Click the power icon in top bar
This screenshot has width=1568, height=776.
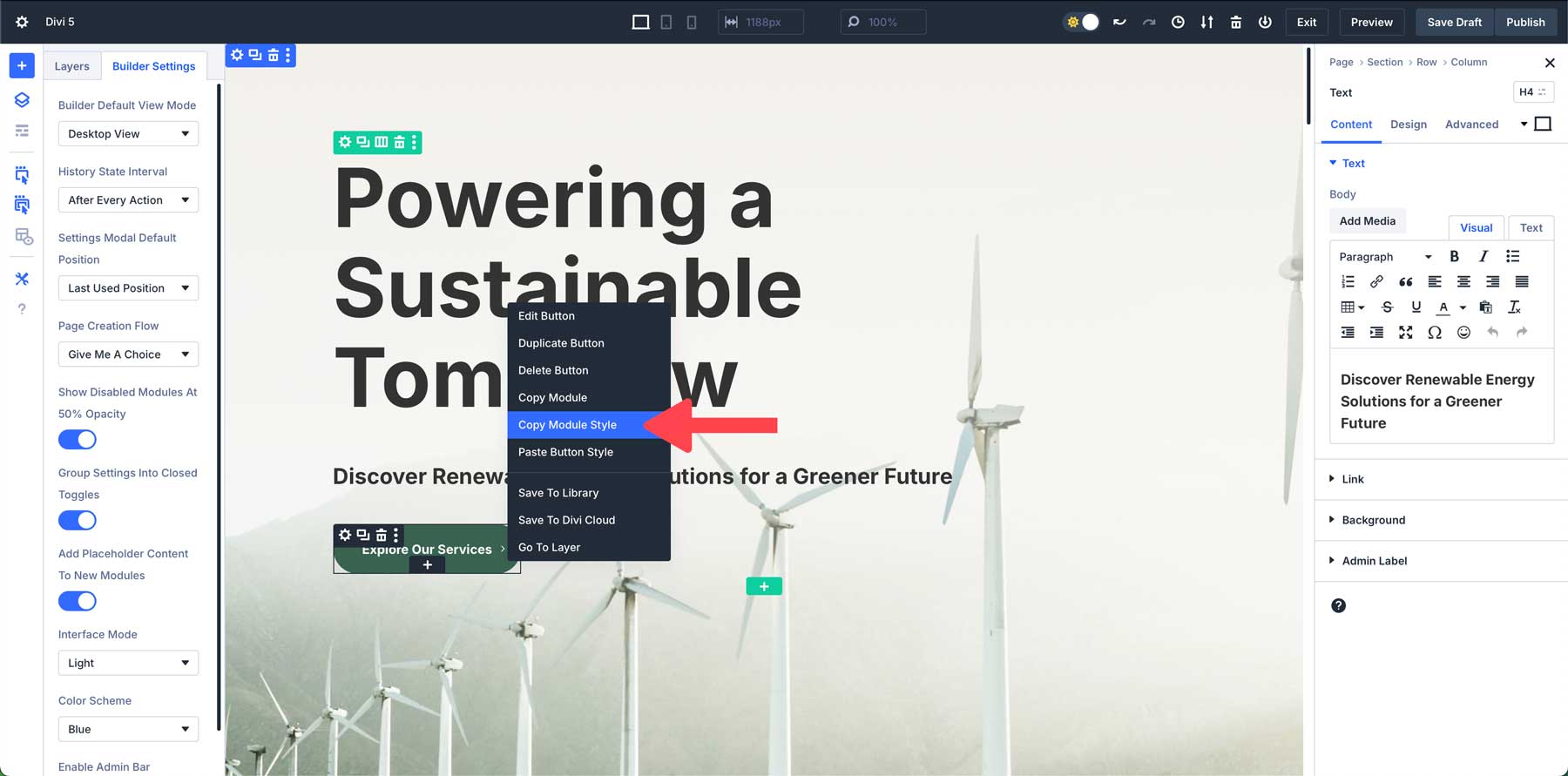point(1265,22)
